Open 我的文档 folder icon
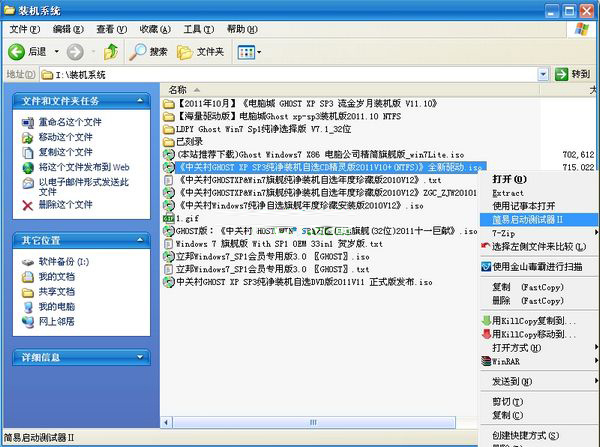 tap(28, 277)
